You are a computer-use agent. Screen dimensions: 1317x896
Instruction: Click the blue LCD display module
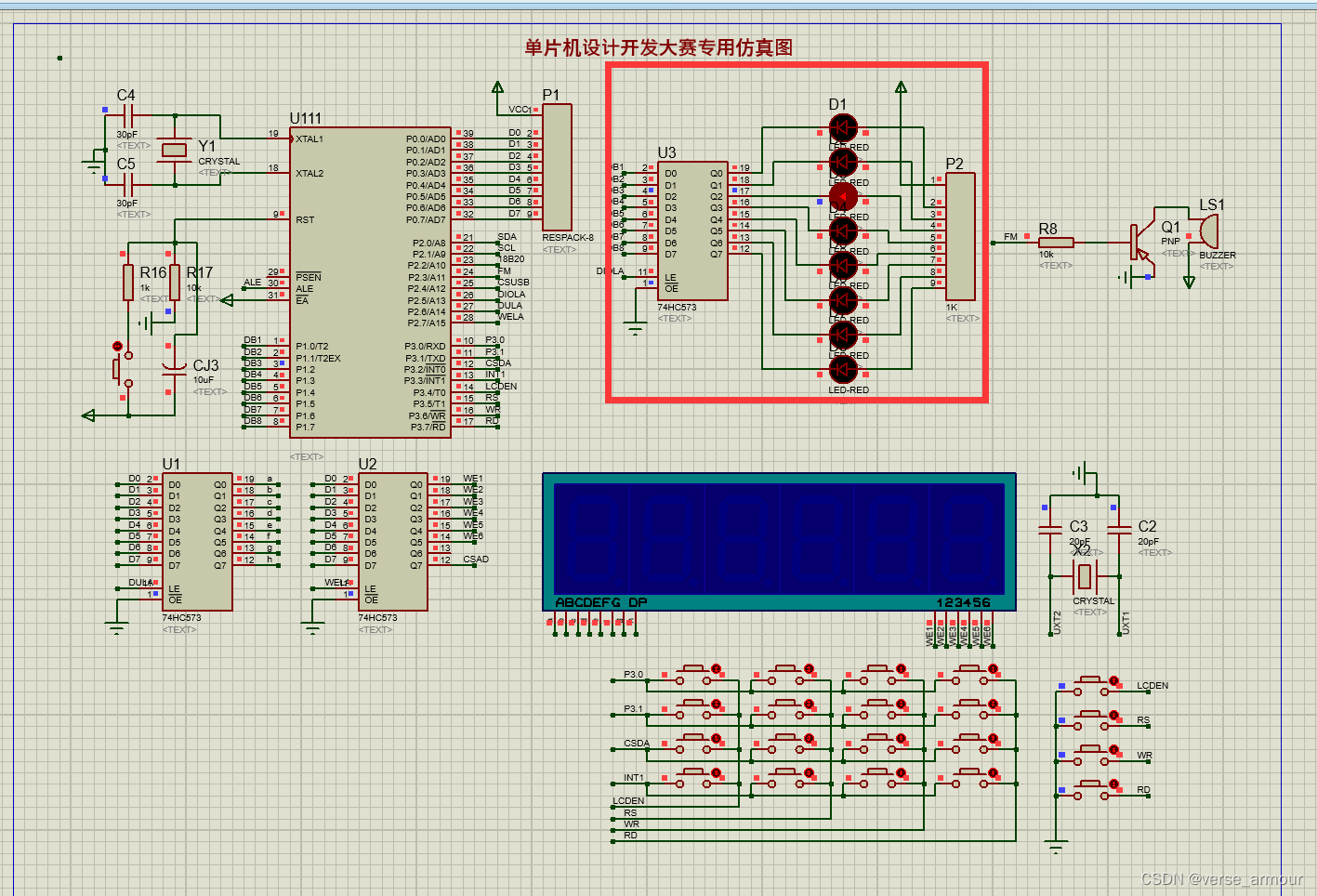point(779,542)
